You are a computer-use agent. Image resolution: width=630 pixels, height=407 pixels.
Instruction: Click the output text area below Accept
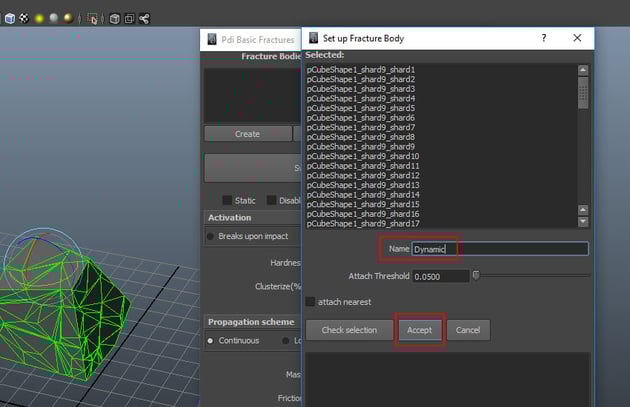(448, 380)
